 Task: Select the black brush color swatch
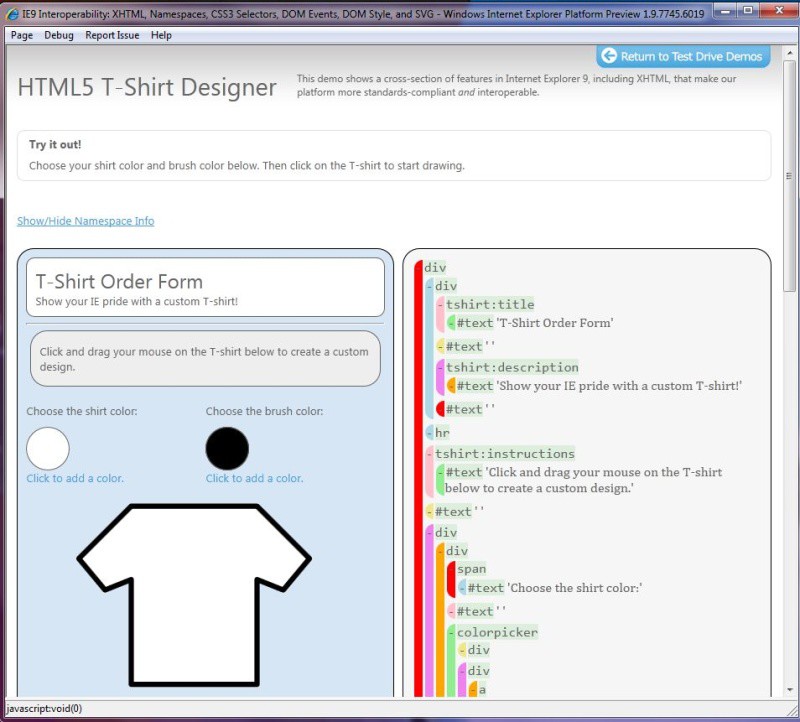tap(227, 448)
